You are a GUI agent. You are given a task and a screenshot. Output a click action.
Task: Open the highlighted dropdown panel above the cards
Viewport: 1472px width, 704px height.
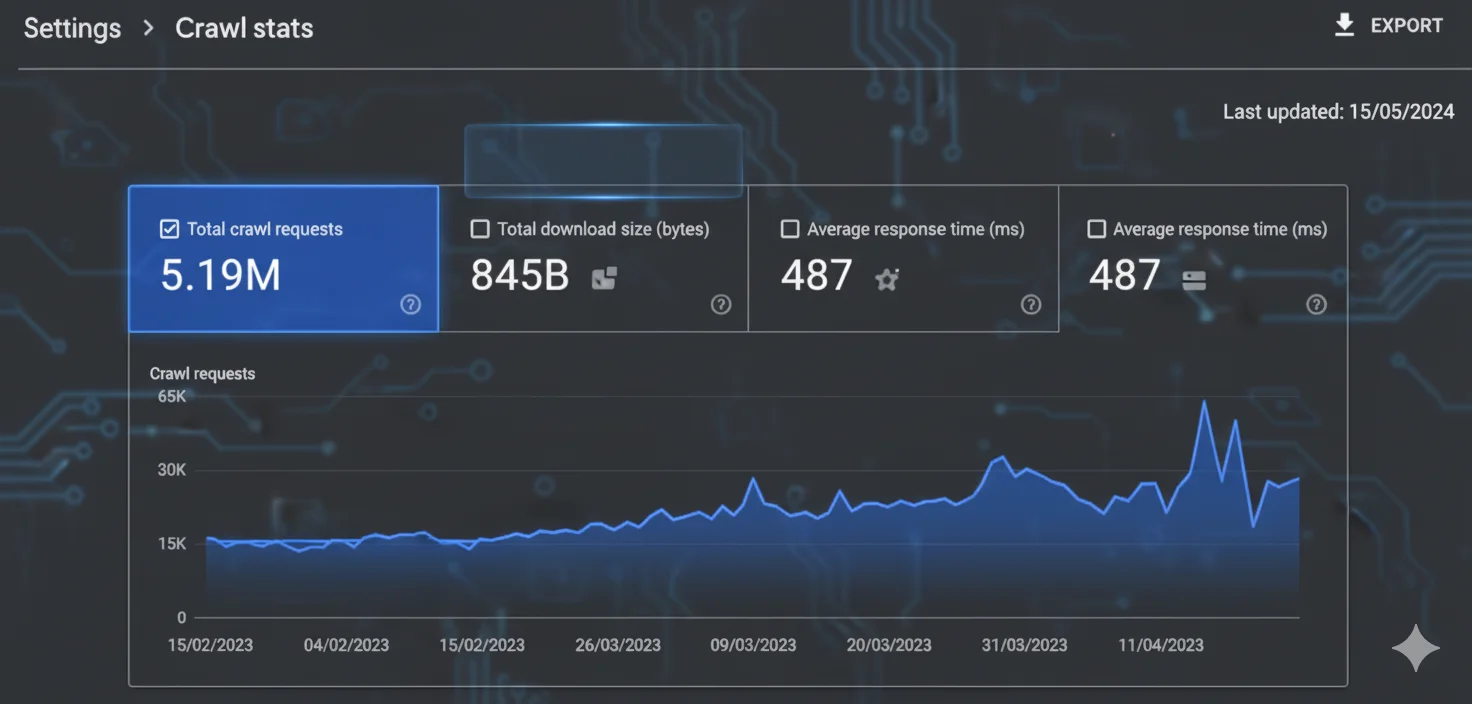click(x=603, y=160)
